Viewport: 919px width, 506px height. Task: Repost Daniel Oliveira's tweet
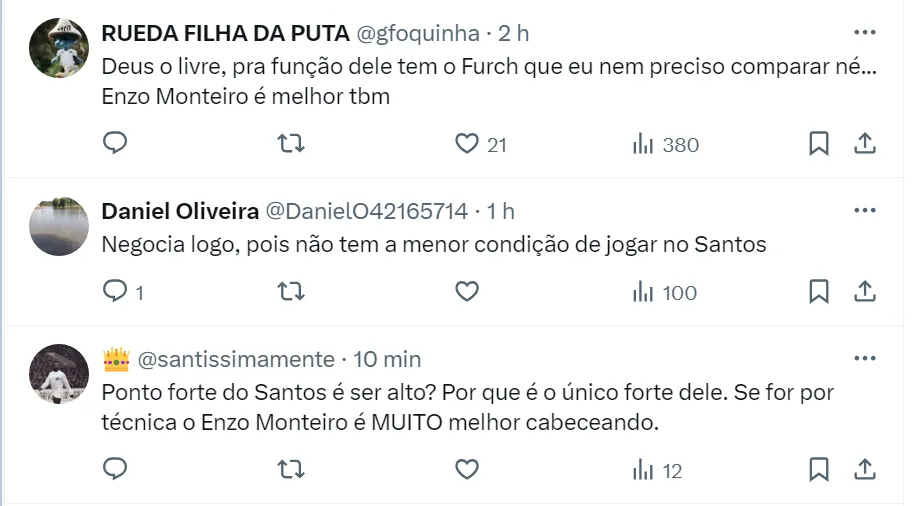point(290,292)
